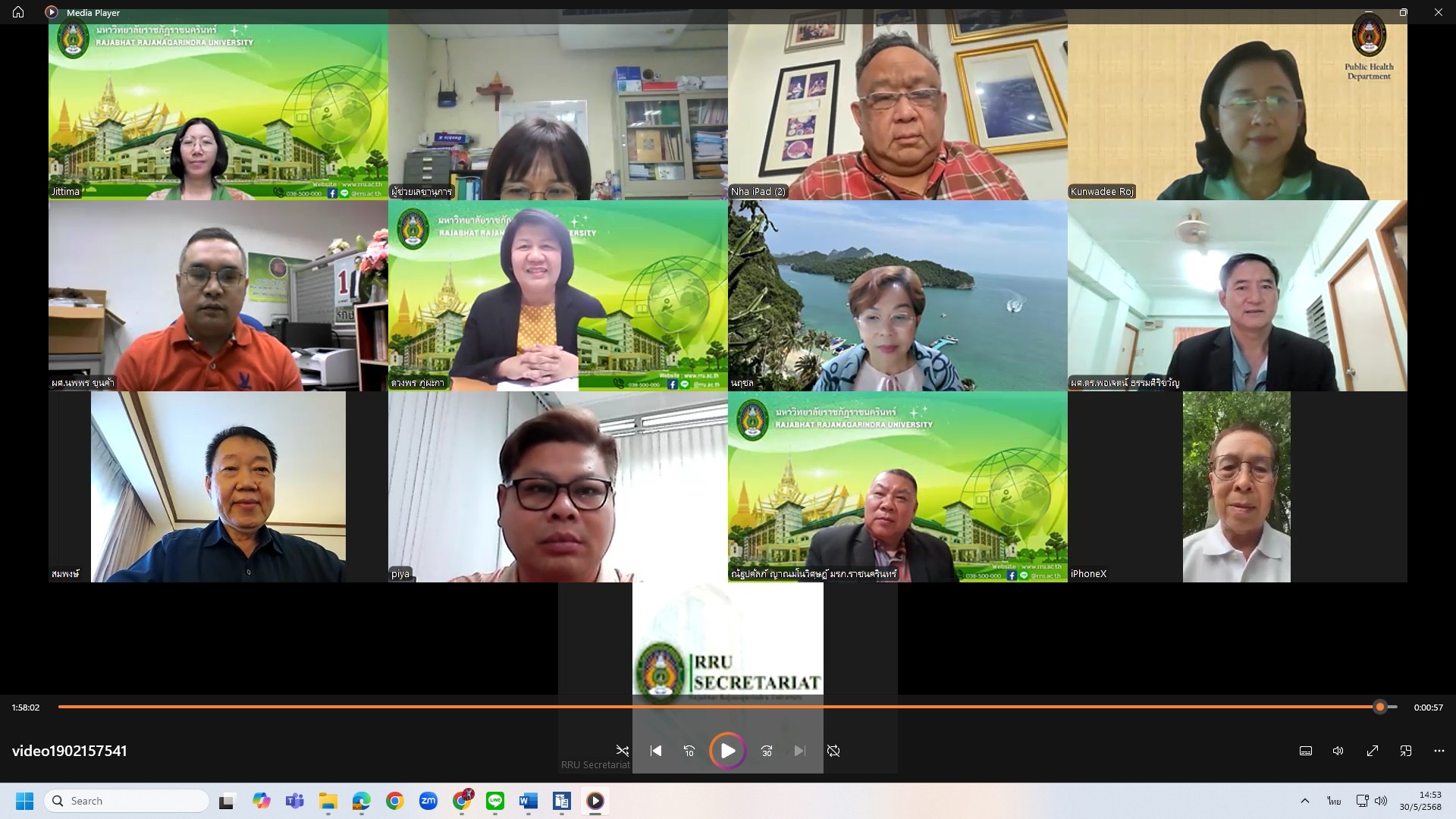Click the seek bar thumb

(1380, 707)
